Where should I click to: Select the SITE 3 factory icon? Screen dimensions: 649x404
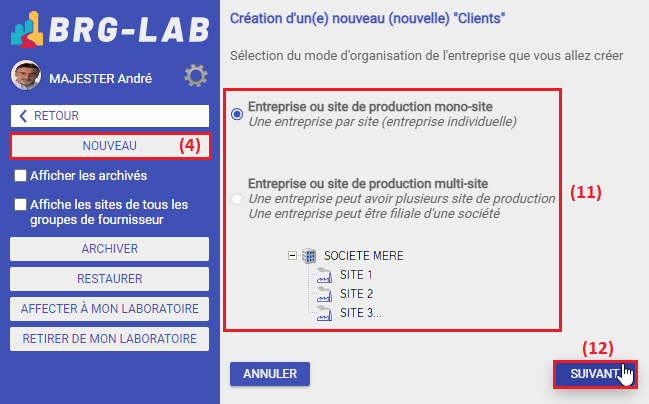point(324,313)
